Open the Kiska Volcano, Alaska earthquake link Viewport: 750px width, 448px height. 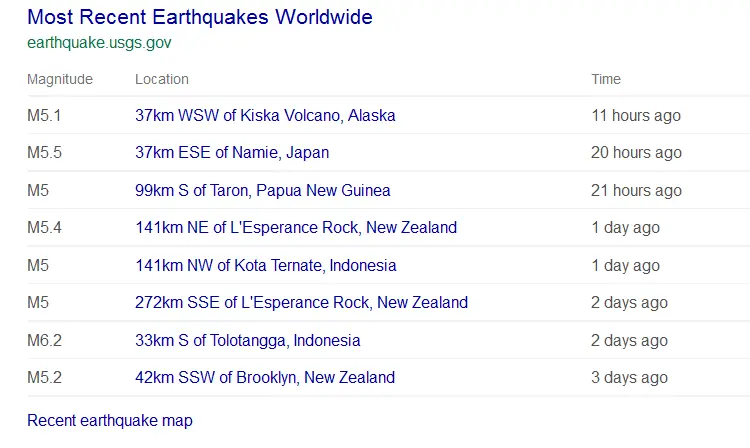click(265, 115)
